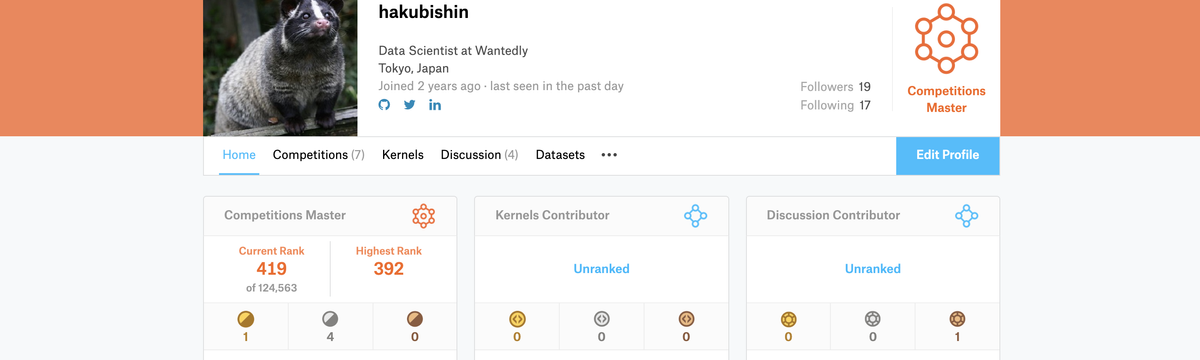This screenshot has height=360, width=1200.
Task: Click the Kernels Contributor card header icon
Action: (x=696, y=215)
